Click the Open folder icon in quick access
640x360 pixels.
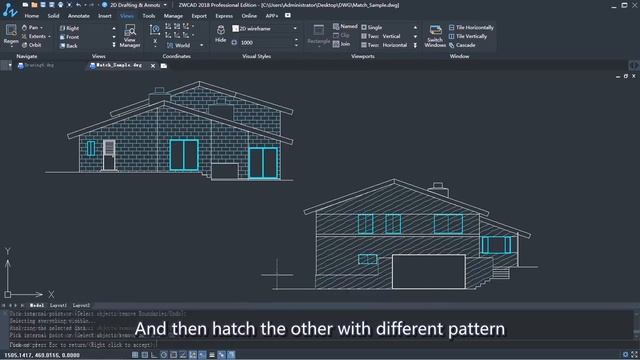[34, 5]
